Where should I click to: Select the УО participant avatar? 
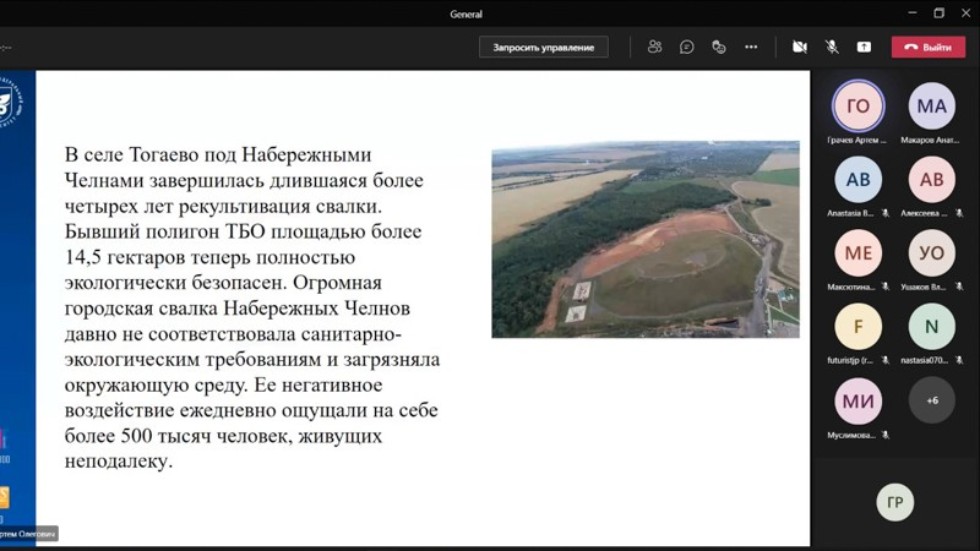(x=931, y=253)
